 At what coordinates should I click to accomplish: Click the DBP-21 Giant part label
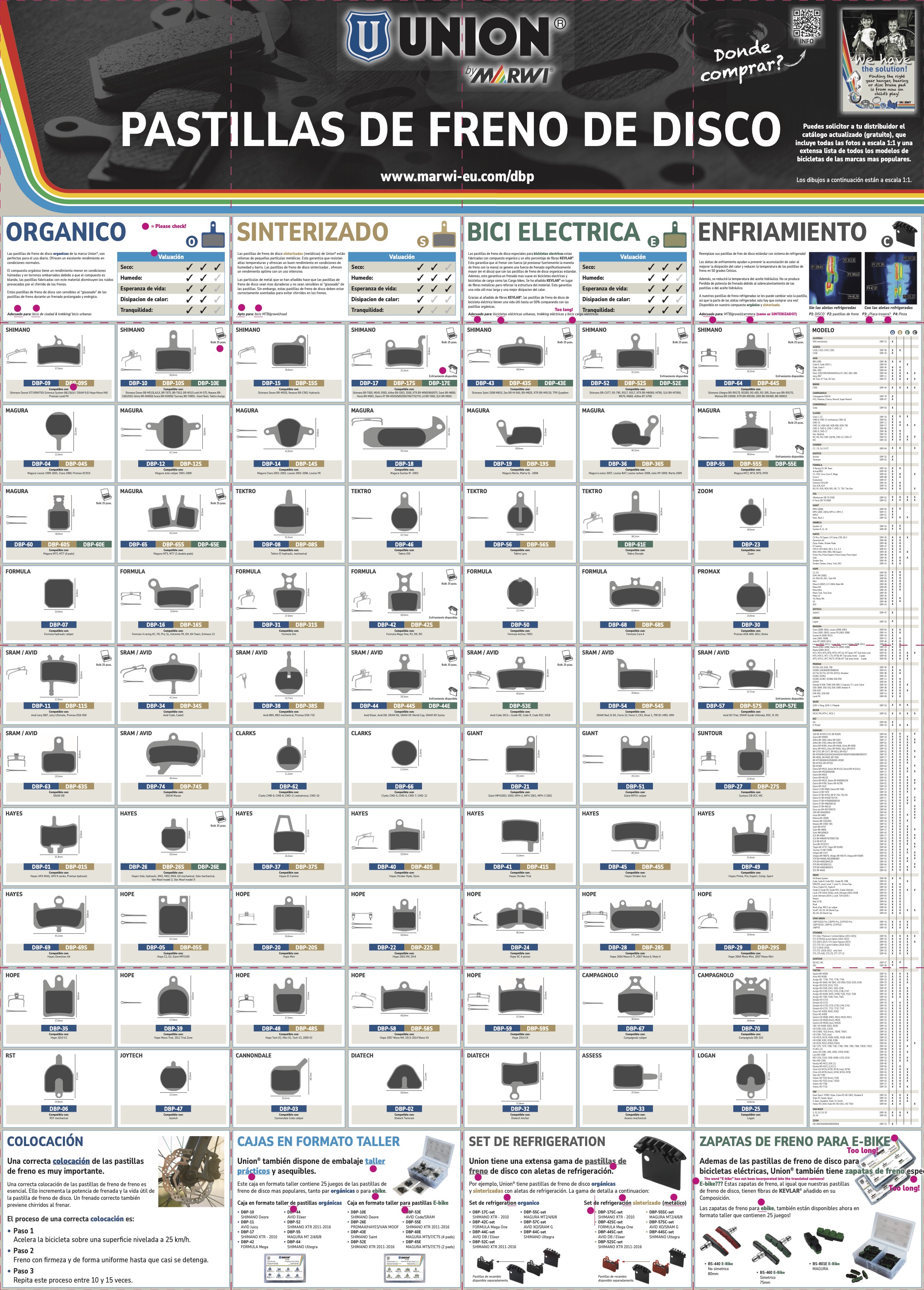520,786
